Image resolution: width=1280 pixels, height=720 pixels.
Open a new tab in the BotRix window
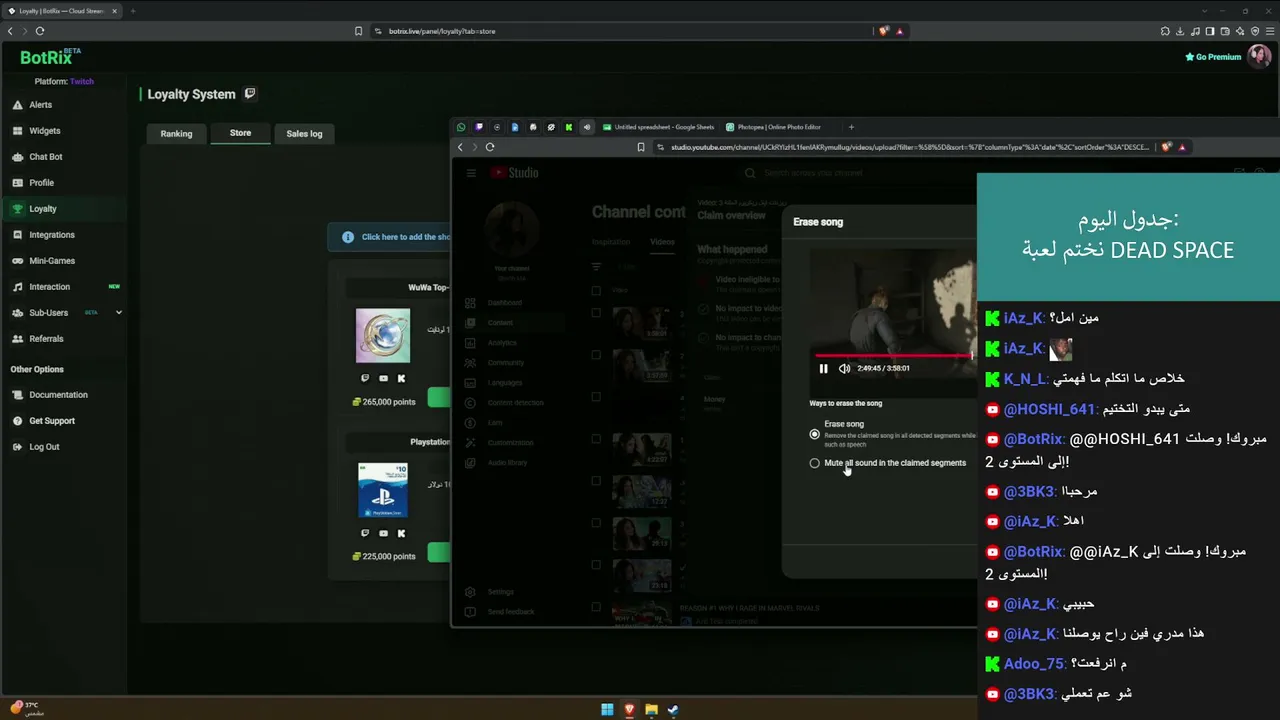(x=133, y=11)
